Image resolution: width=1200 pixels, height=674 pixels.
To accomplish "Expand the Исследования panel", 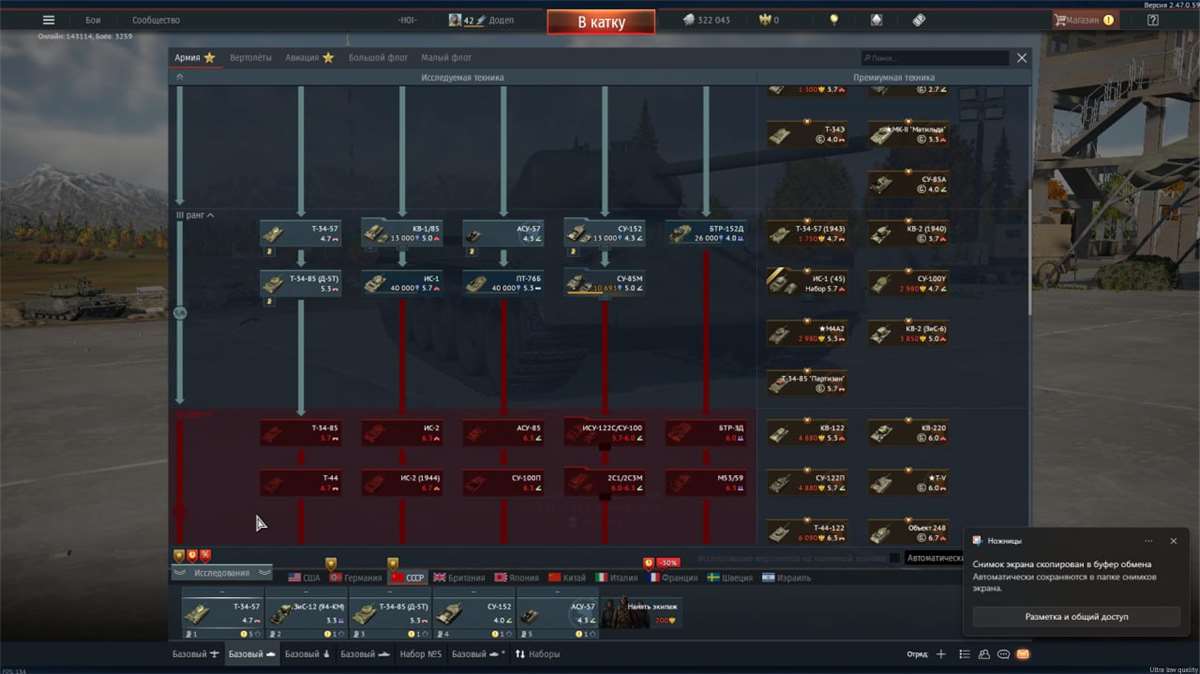I will pyautogui.click(x=222, y=573).
